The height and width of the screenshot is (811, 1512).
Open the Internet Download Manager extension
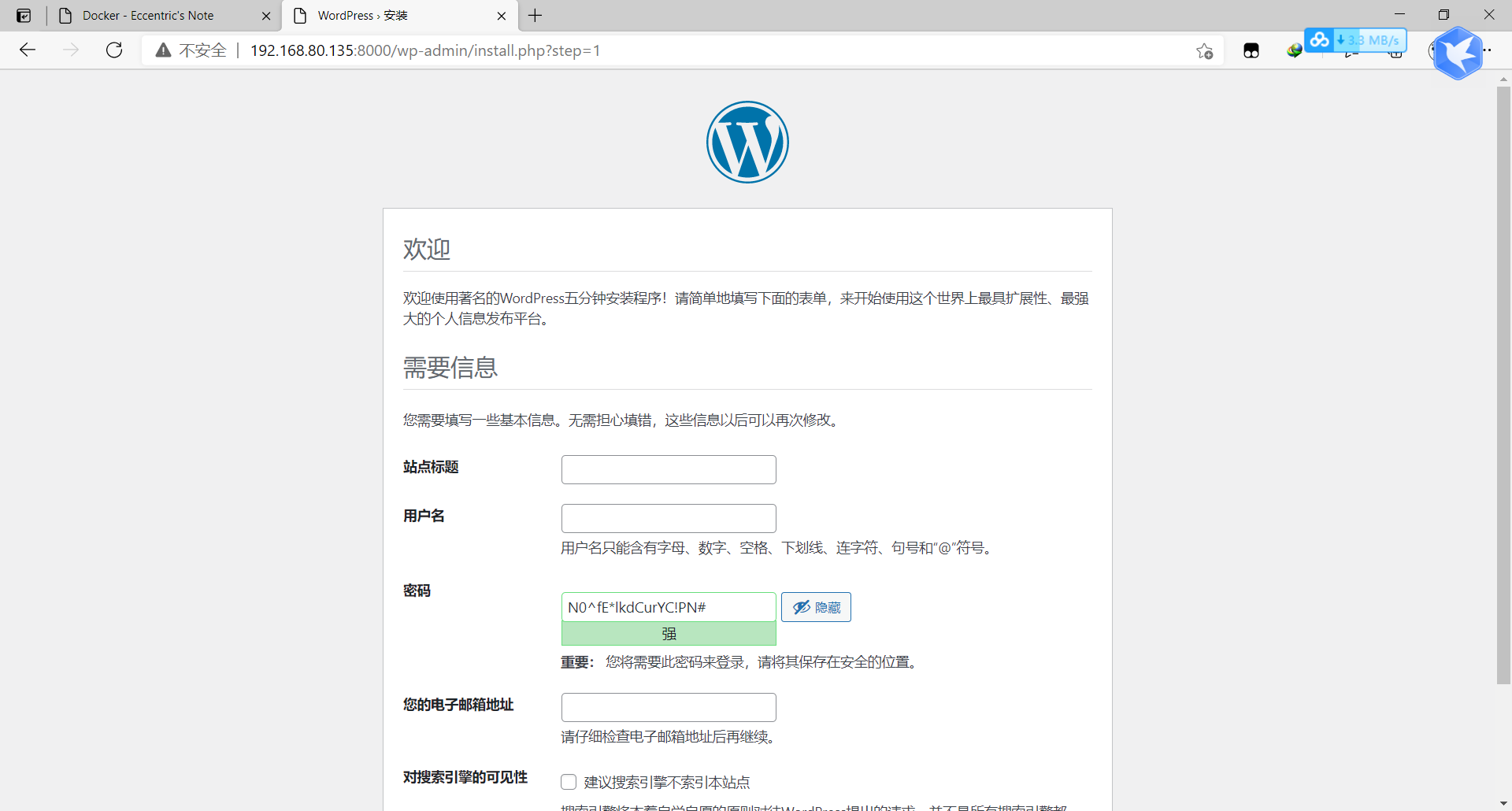point(1293,51)
